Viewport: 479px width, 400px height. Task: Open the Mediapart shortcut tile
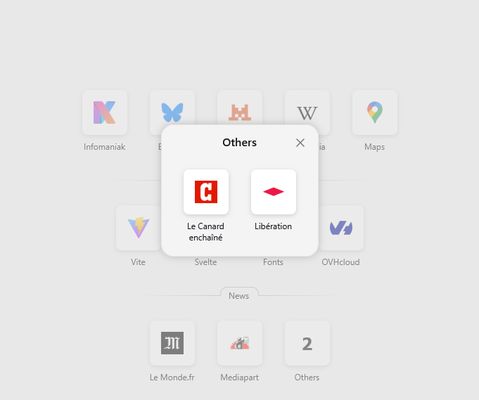pos(240,343)
